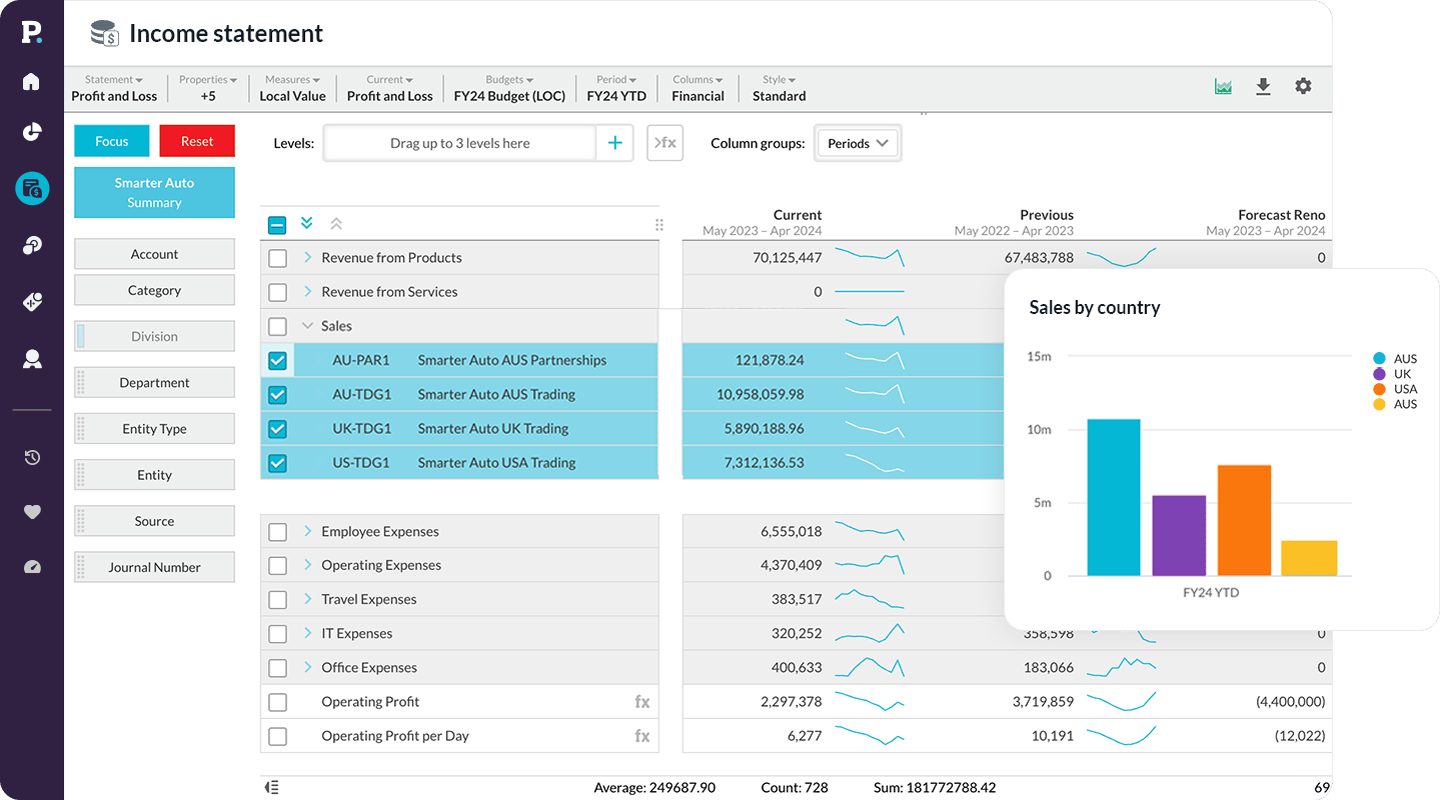Screen dimensions: 1440x800
Task: Open the Budgets menu
Action: click(509, 88)
